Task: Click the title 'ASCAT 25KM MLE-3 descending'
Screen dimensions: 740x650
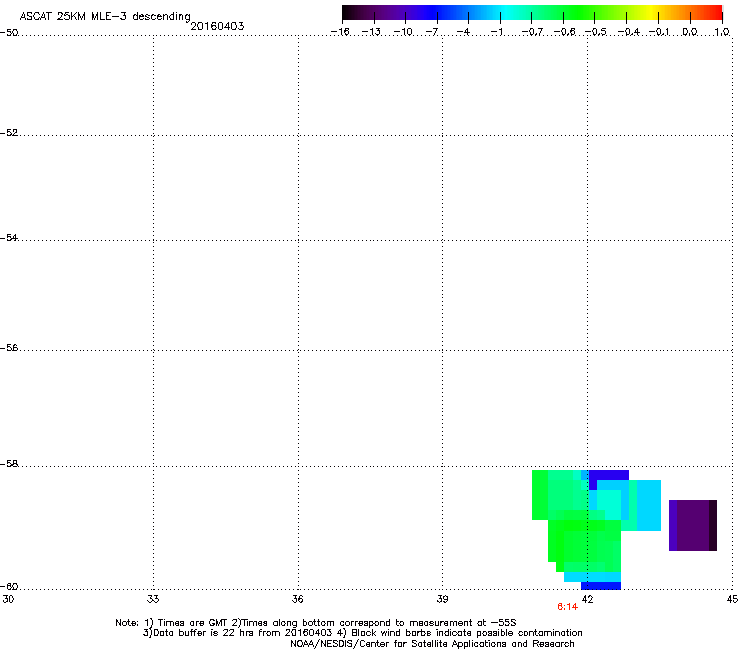Action: pyautogui.click(x=105, y=17)
